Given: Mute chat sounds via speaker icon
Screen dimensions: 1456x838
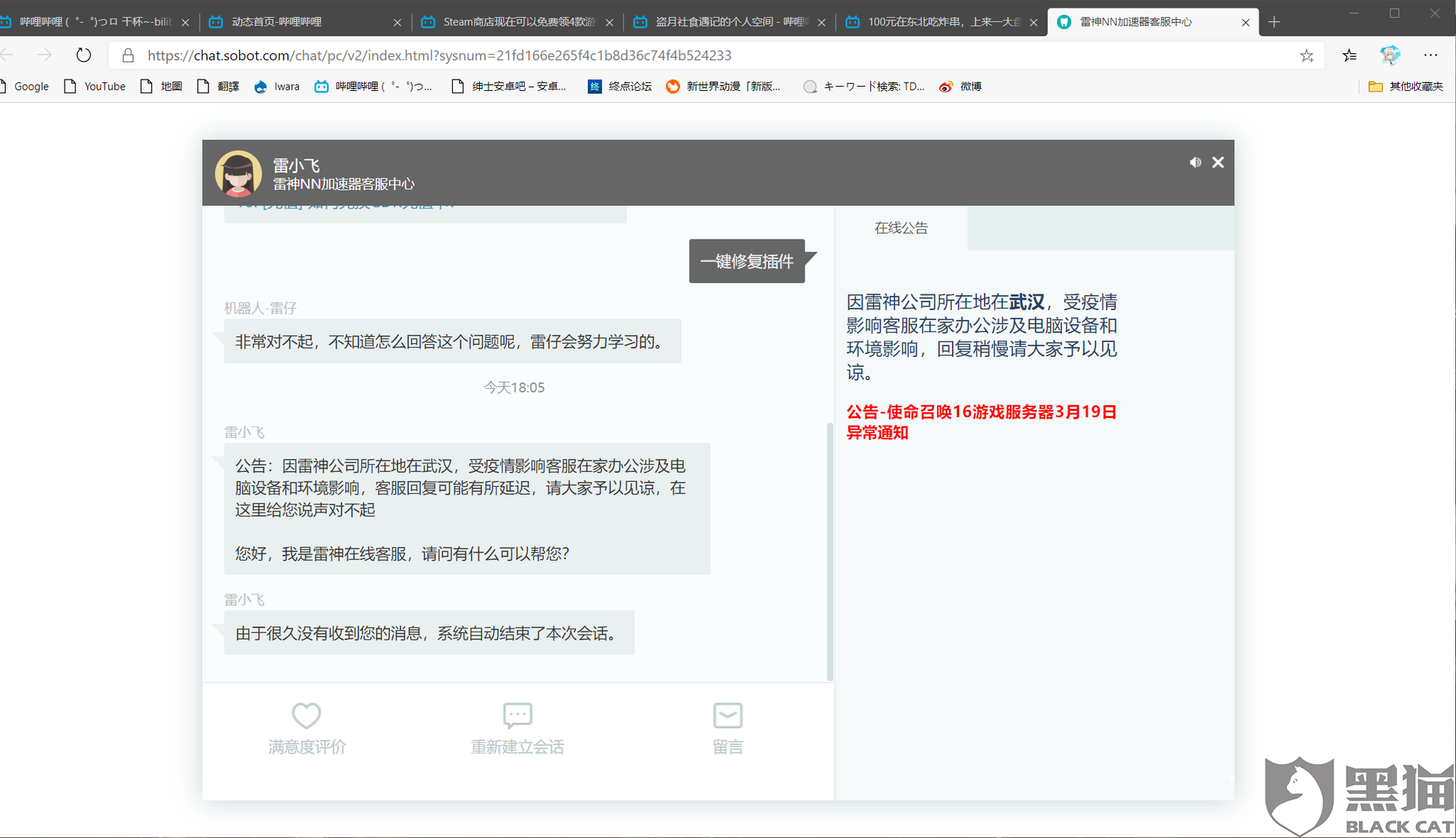Looking at the screenshot, I should (x=1195, y=162).
